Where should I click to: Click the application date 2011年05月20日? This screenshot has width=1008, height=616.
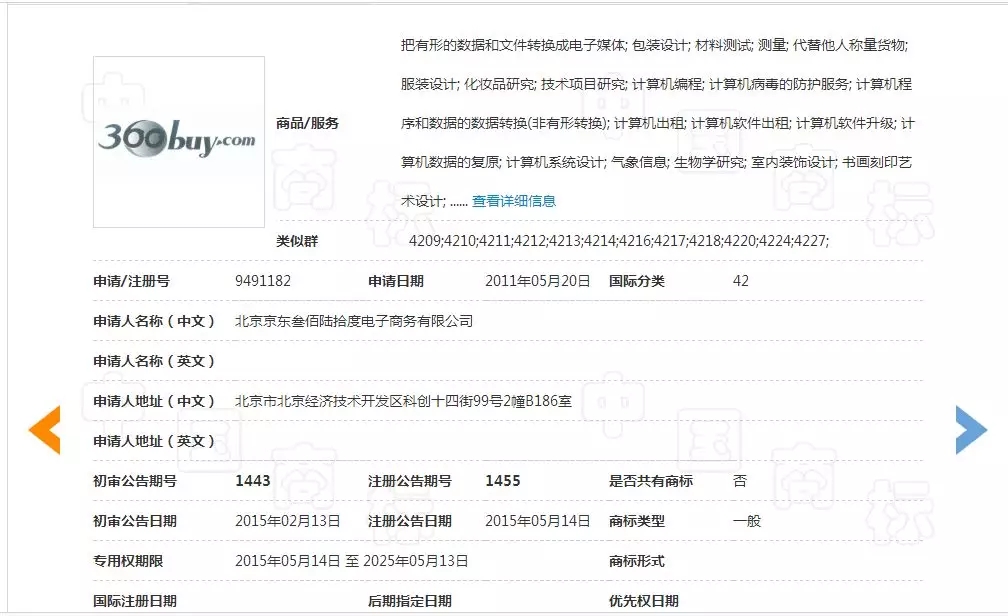[537, 281]
